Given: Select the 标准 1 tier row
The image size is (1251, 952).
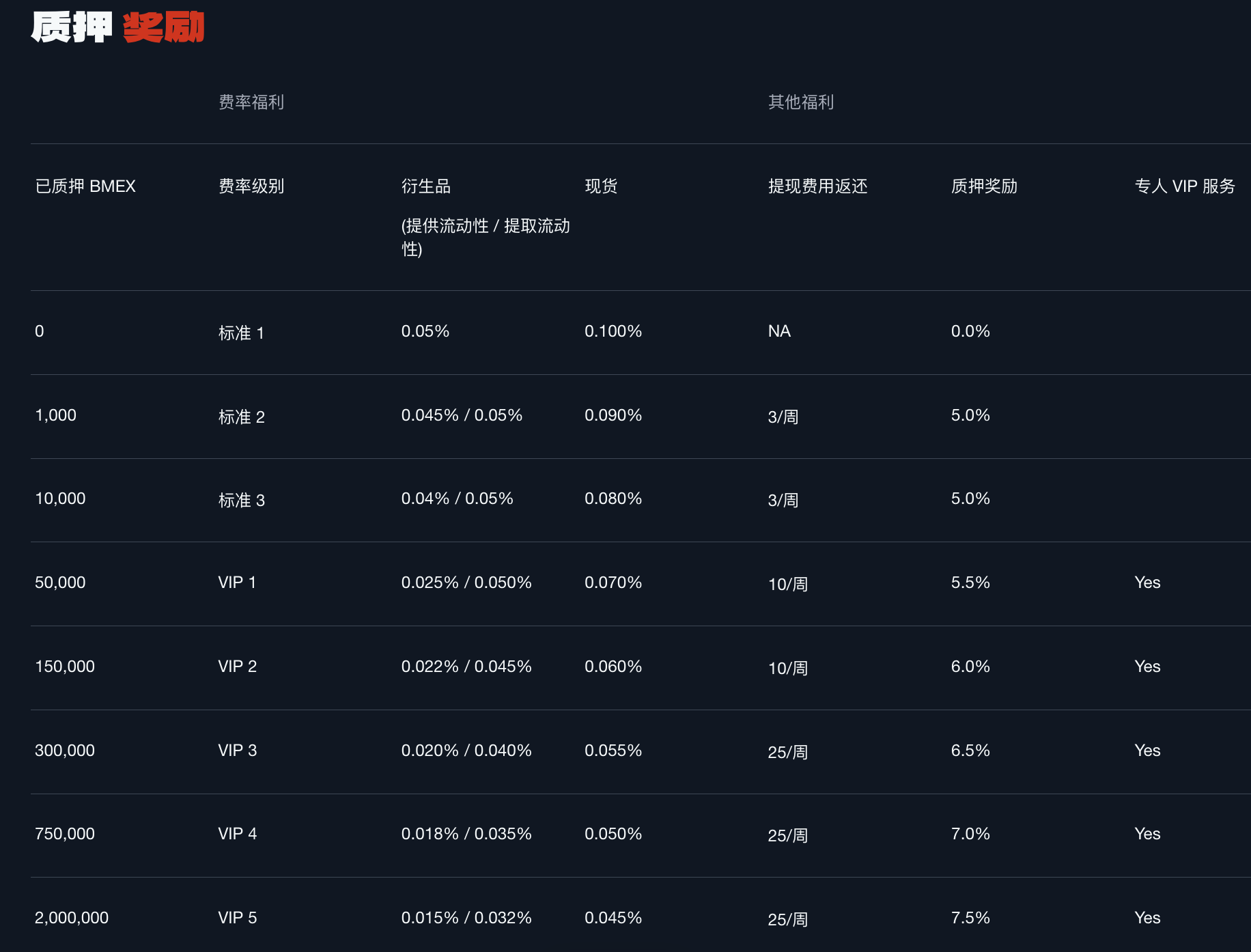Looking at the screenshot, I should pyautogui.click(x=240, y=333).
